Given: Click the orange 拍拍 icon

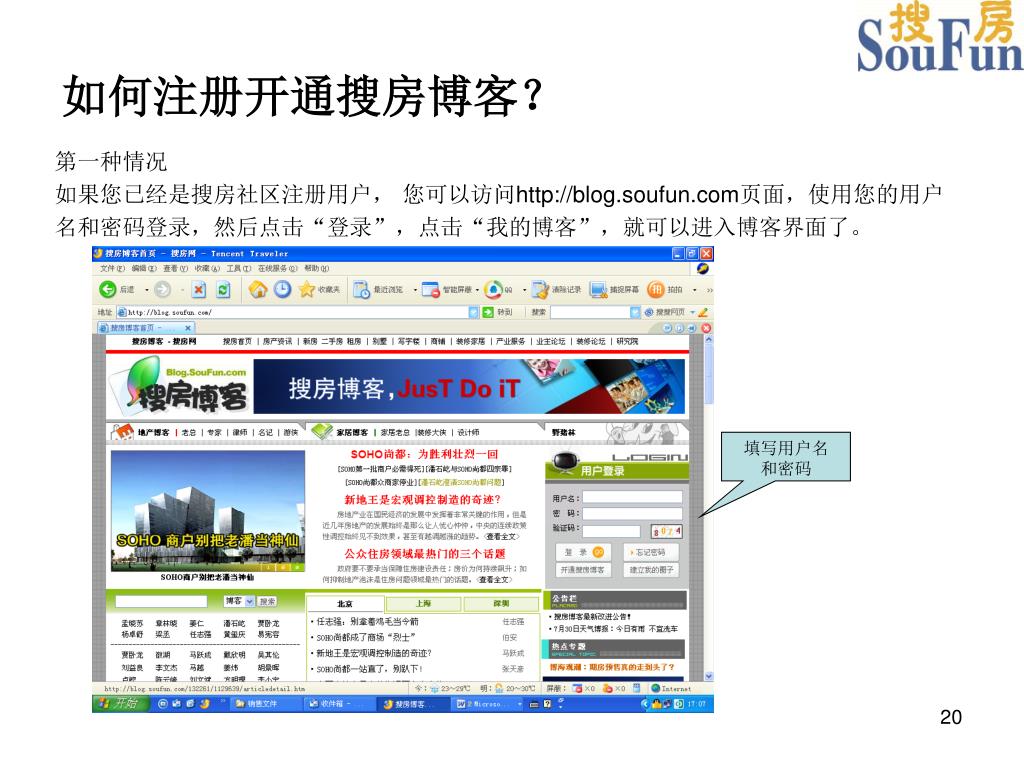Looking at the screenshot, I should pos(656,289).
